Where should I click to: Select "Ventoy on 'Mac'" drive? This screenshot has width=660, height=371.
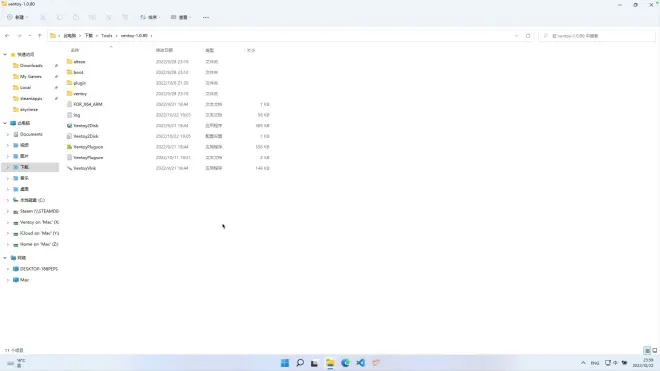coord(39,222)
